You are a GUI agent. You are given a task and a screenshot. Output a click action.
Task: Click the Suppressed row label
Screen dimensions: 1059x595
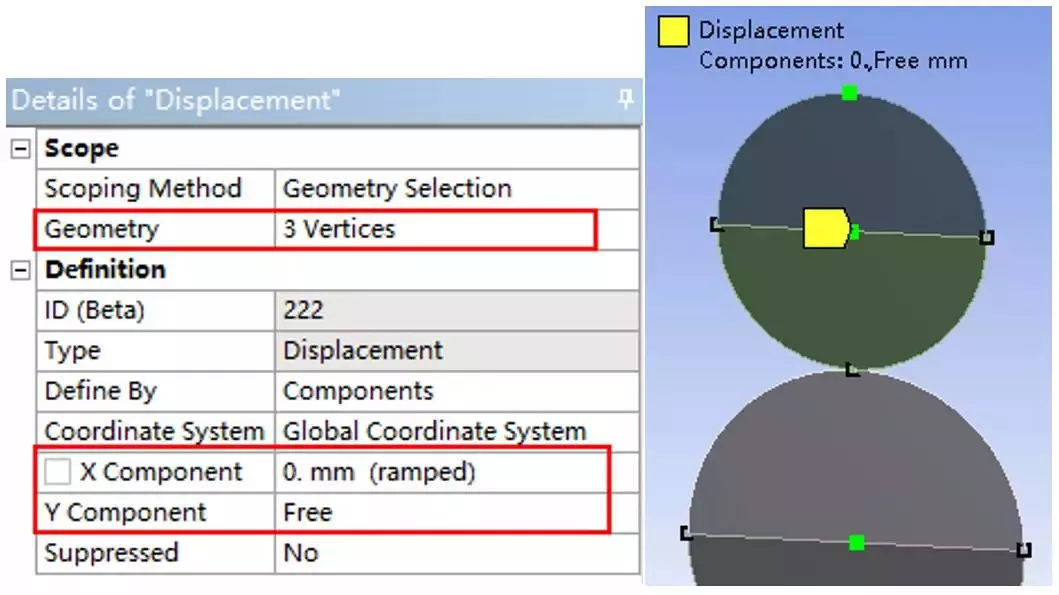coord(111,552)
